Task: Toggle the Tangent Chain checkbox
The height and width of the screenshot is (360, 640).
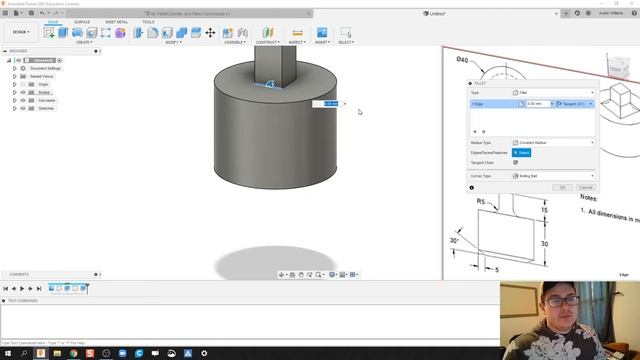Action: [x=516, y=162]
